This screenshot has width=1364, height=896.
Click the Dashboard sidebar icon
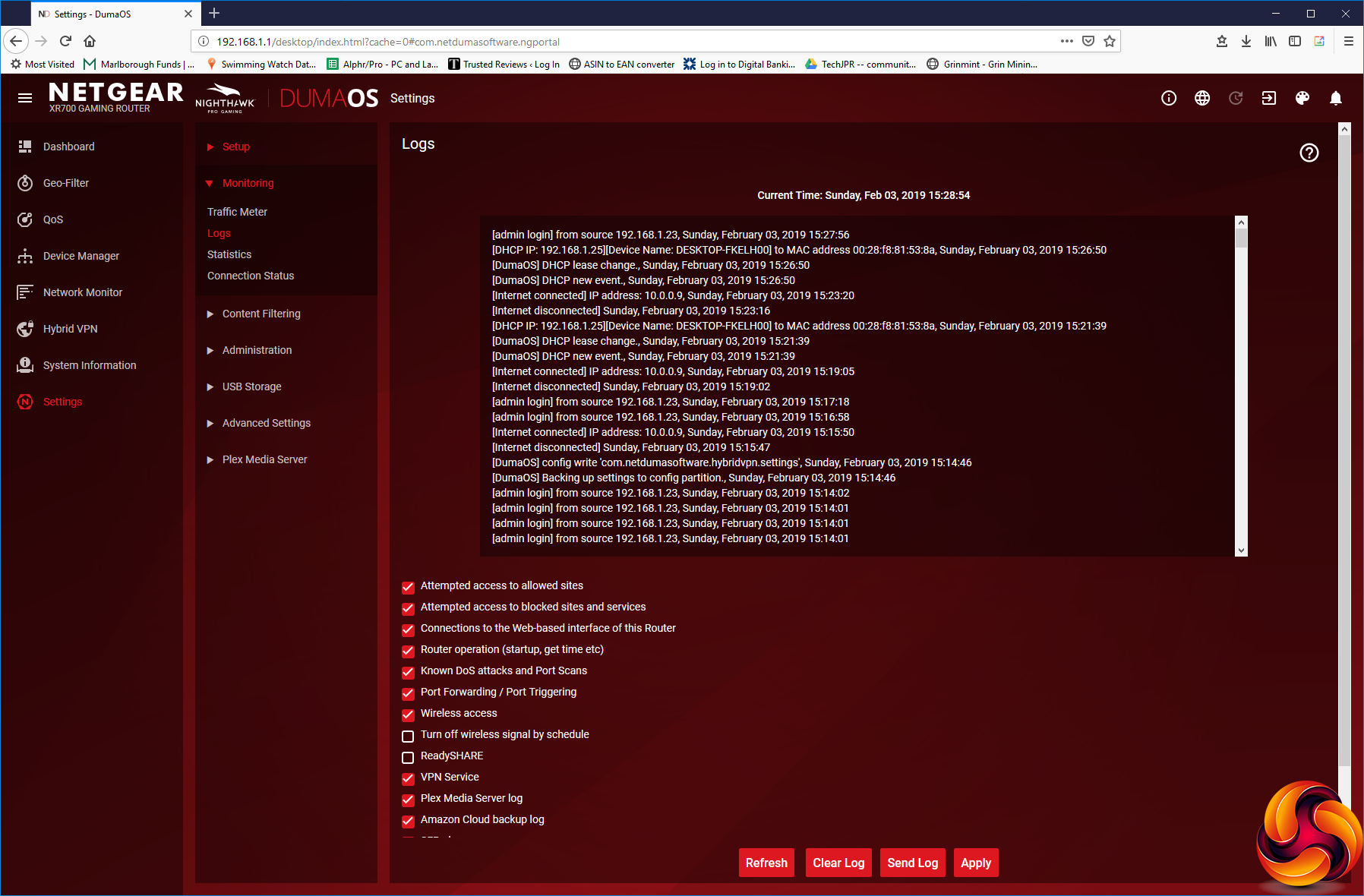click(25, 147)
